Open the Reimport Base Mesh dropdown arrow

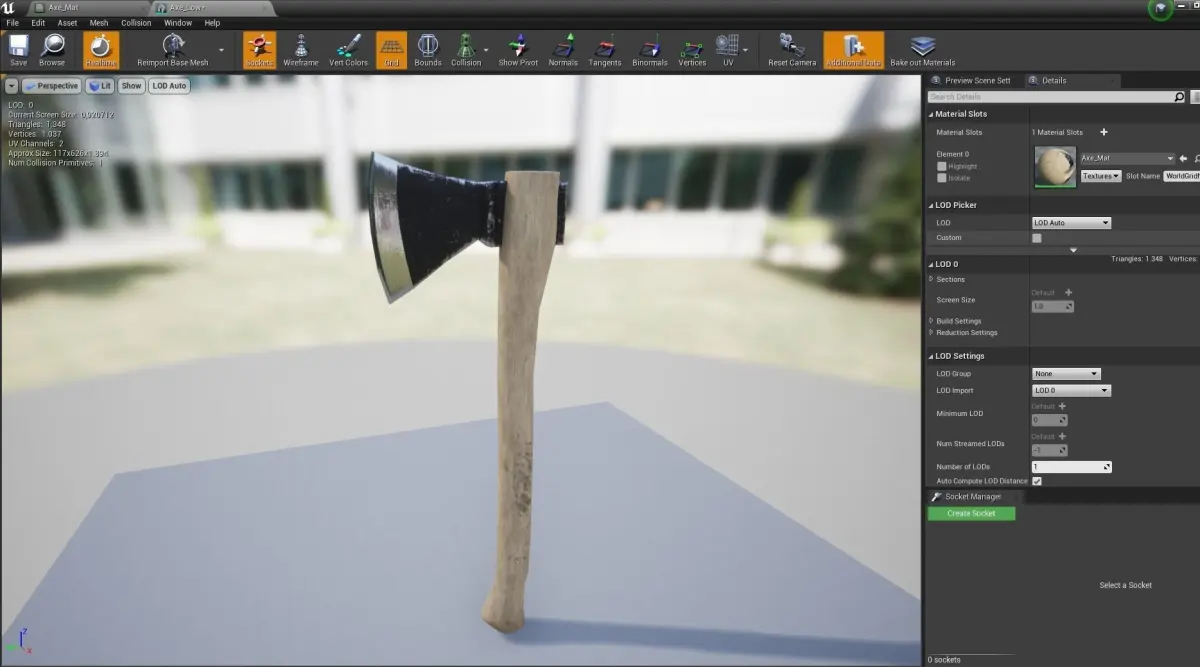coord(220,50)
